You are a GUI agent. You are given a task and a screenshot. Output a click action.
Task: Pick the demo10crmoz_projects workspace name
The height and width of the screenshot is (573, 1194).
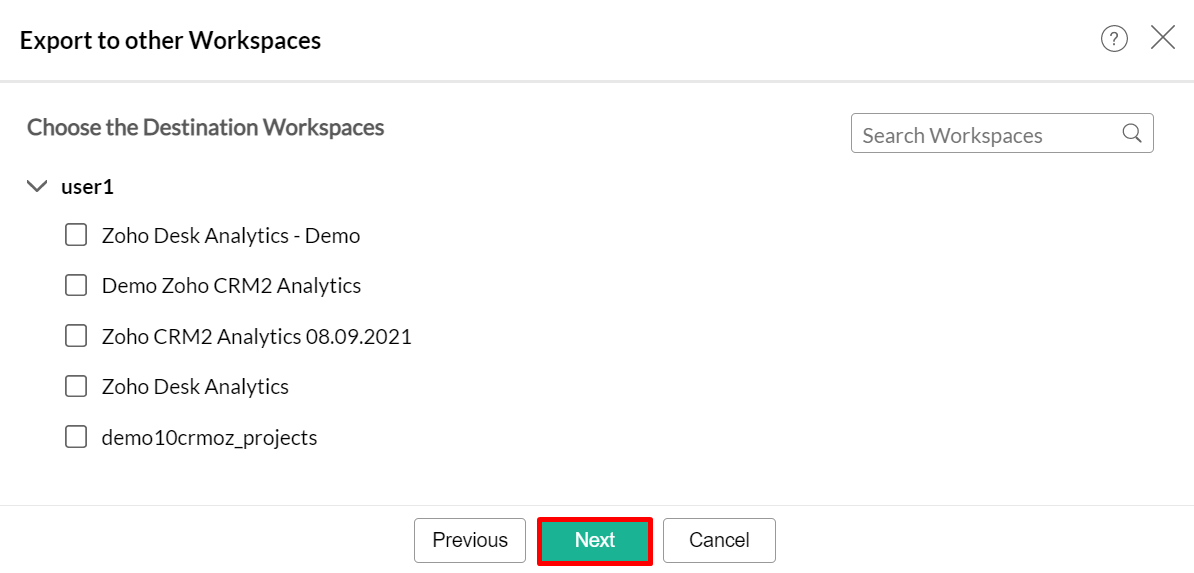(x=209, y=438)
